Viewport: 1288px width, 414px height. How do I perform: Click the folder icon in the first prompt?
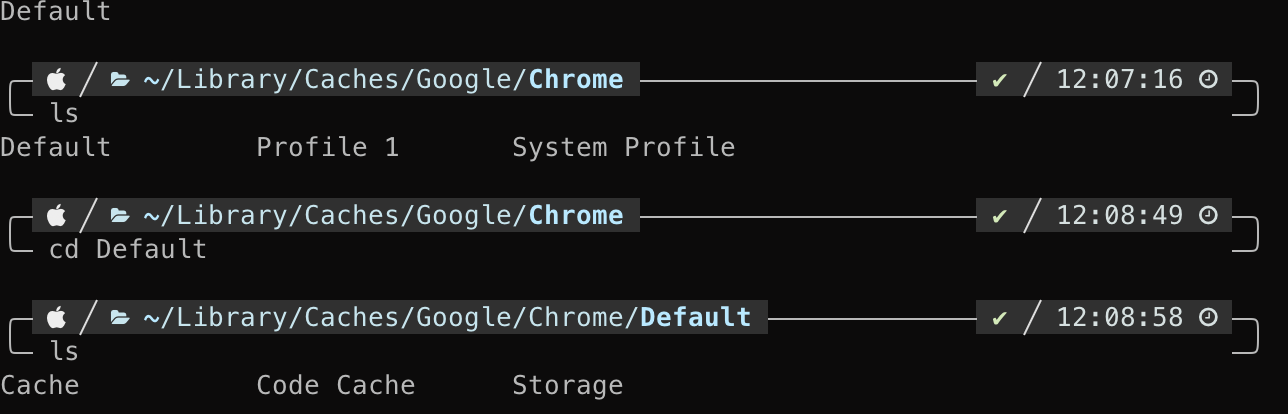tap(120, 79)
